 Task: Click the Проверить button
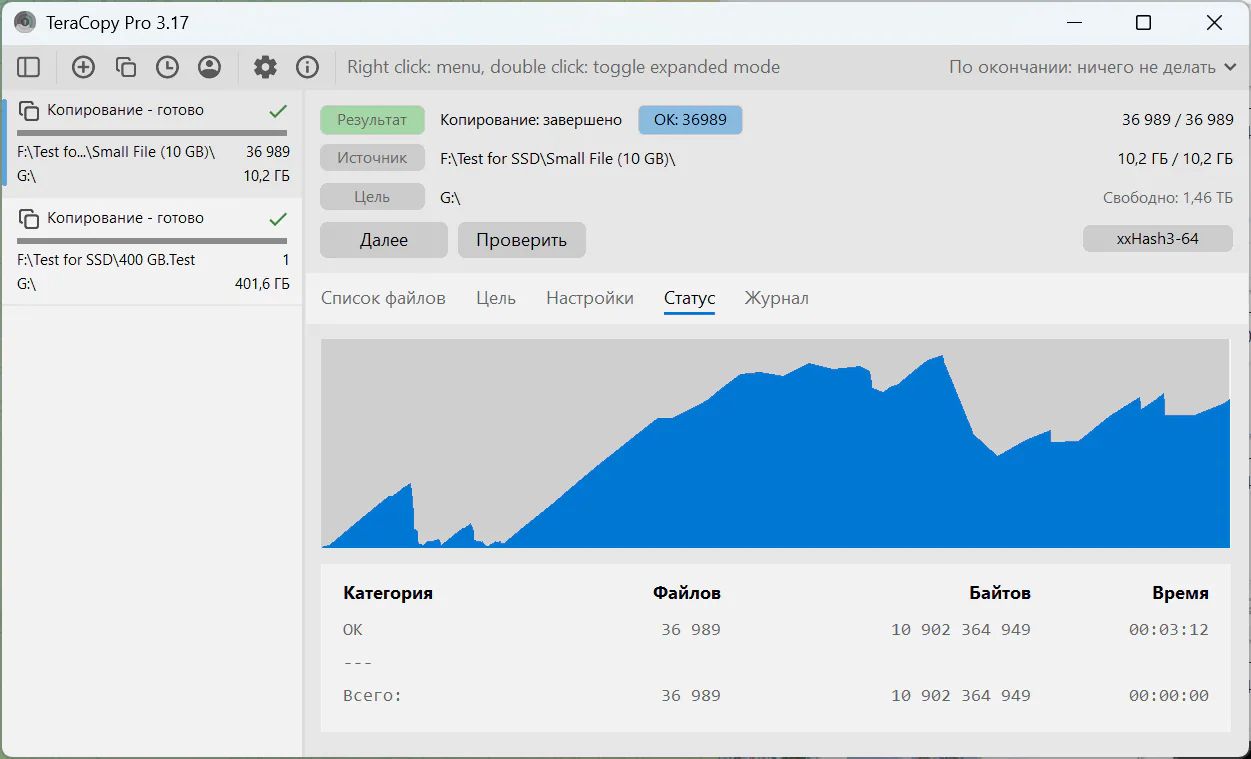pos(521,240)
